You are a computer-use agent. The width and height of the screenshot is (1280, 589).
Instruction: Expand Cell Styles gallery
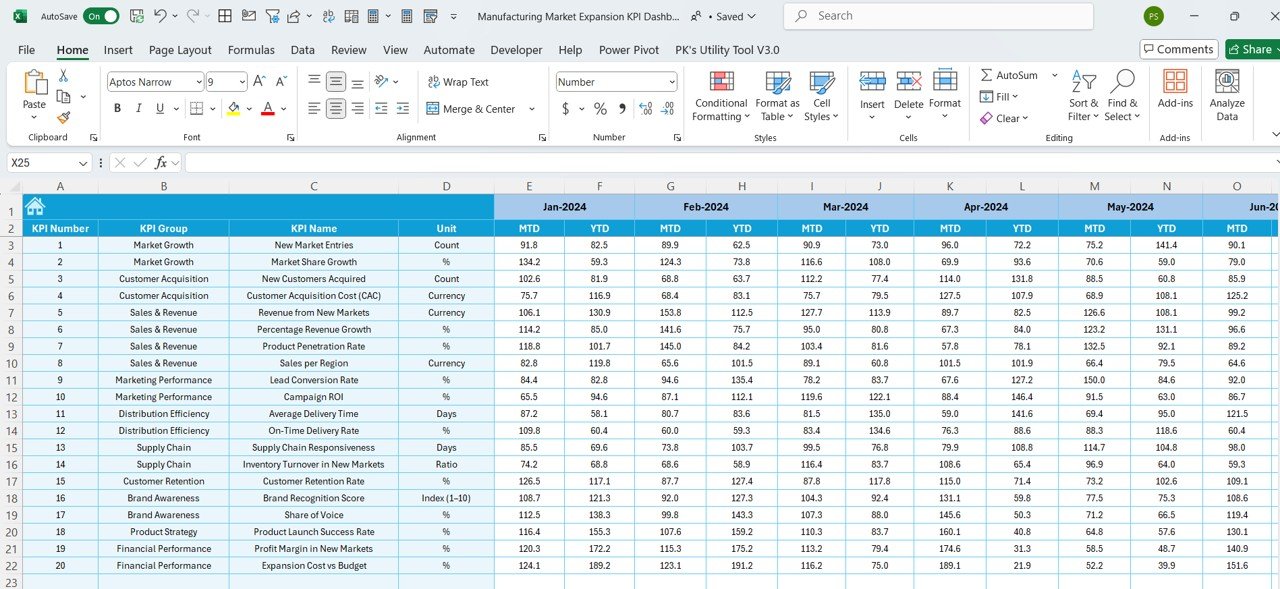[821, 96]
